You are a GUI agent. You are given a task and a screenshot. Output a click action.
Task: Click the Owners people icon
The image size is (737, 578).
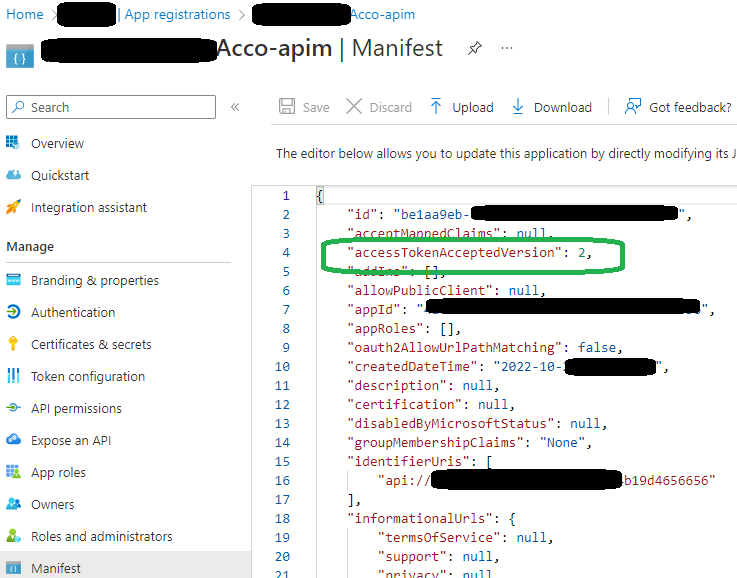[x=13, y=503]
